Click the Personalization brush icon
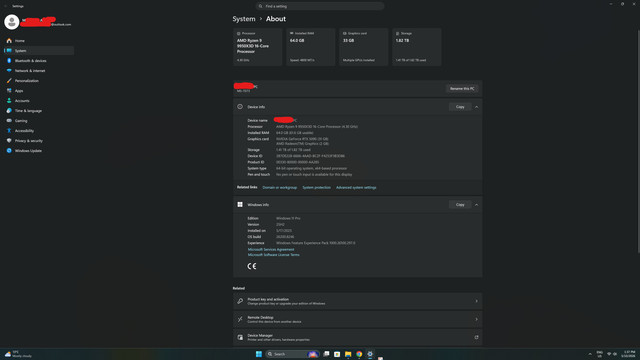Screen dimensions: 640x360 pos(9,81)
